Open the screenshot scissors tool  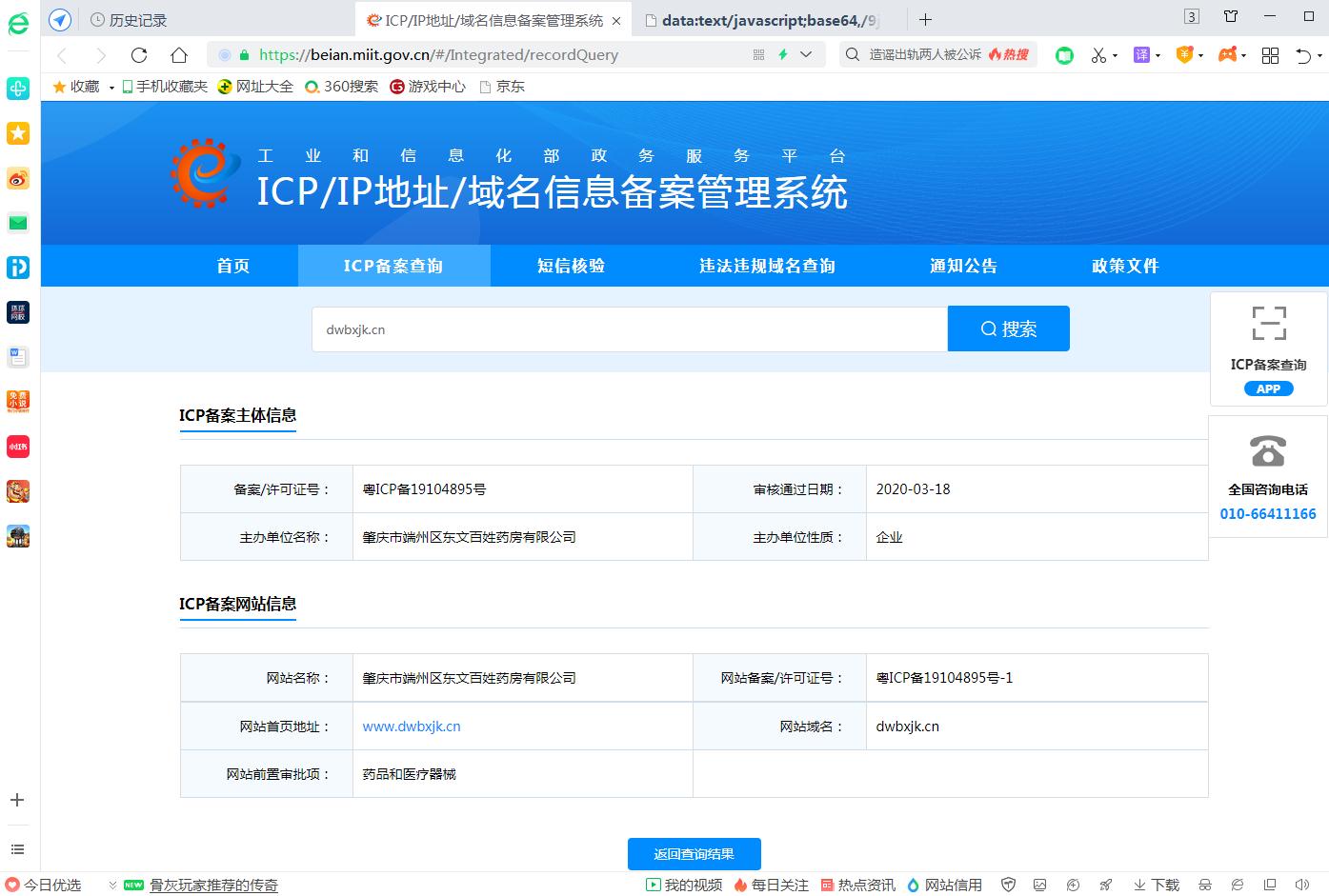click(x=1098, y=55)
